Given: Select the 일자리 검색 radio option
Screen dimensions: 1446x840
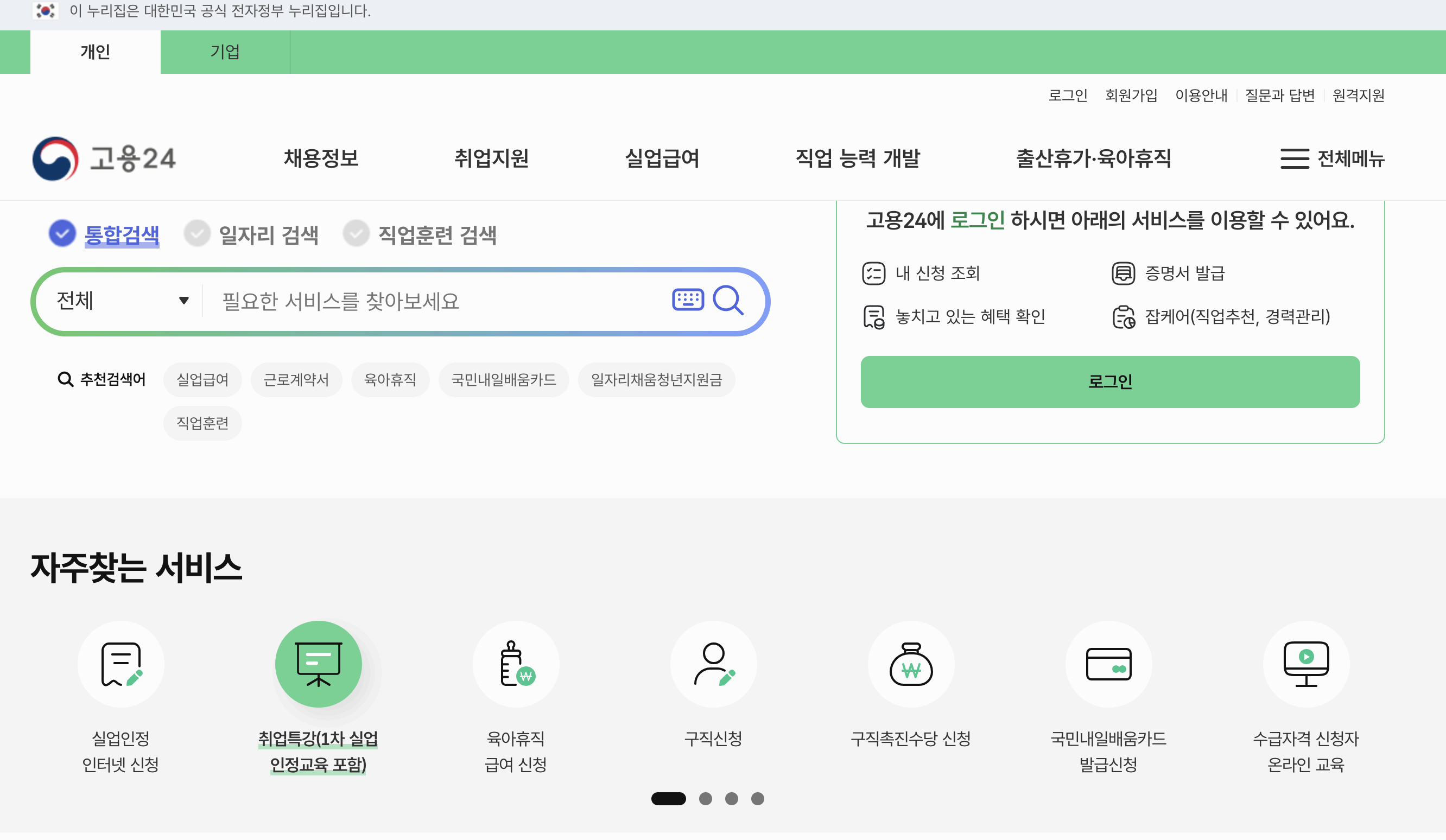Looking at the screenshot, I should [198, 233].
